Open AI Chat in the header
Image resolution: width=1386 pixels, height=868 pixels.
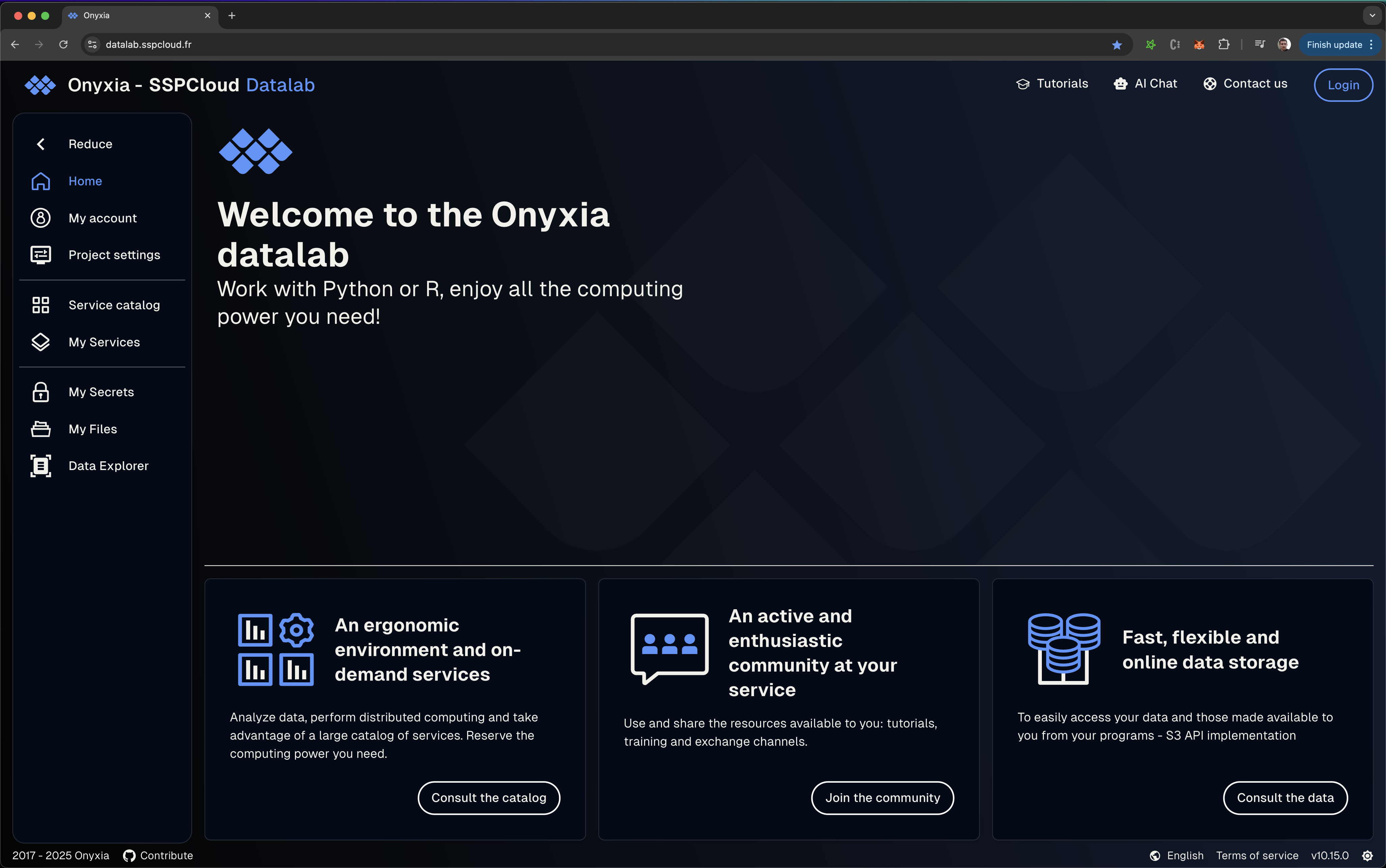pyautogui.click(x=1145, y=84)
